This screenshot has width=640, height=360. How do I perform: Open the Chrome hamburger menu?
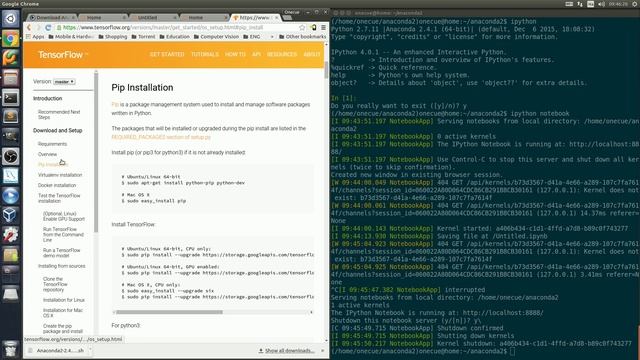pos(323,28)
